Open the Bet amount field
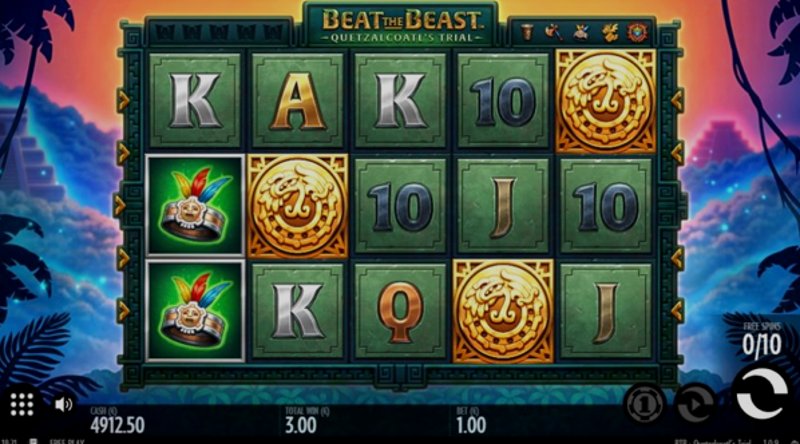Viewport: 800px width, 444px height. (471, 420)
